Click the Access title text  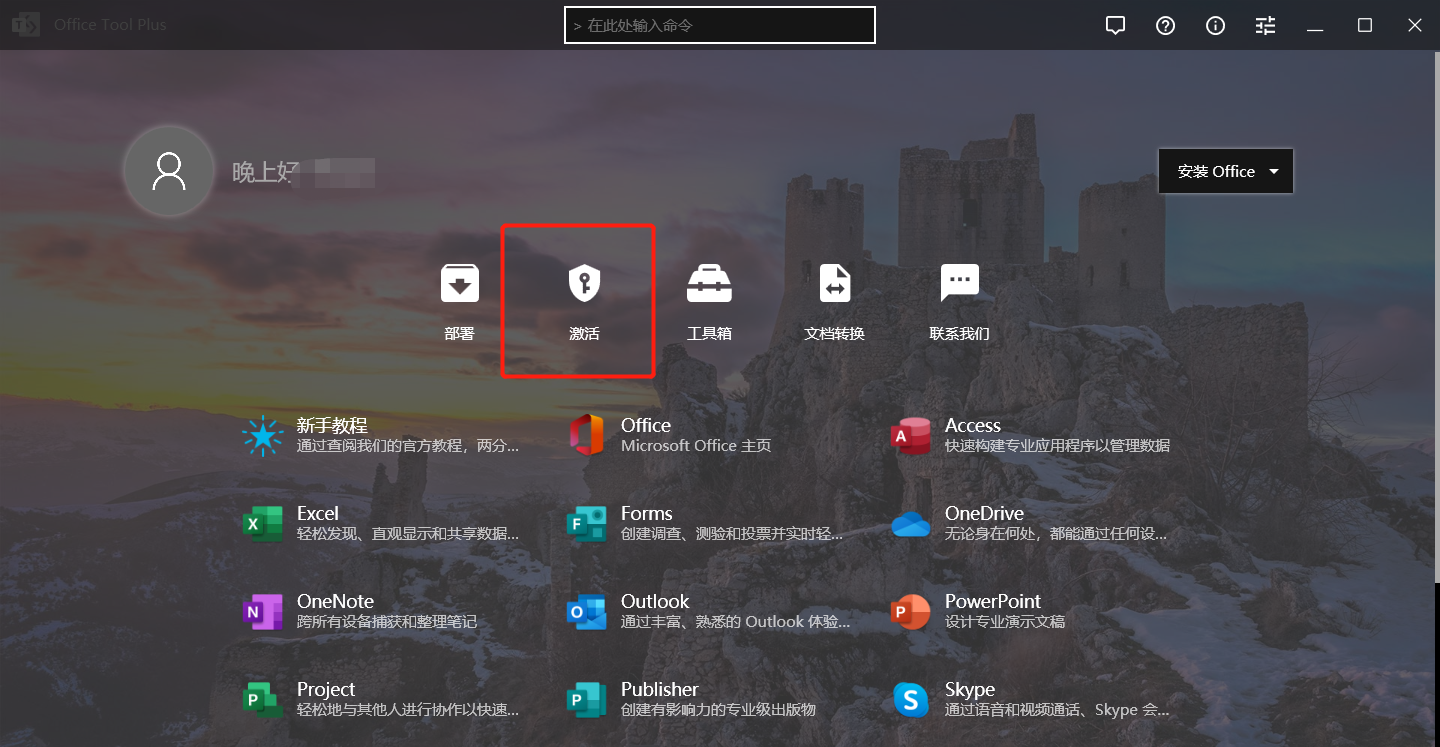(973, 425)
